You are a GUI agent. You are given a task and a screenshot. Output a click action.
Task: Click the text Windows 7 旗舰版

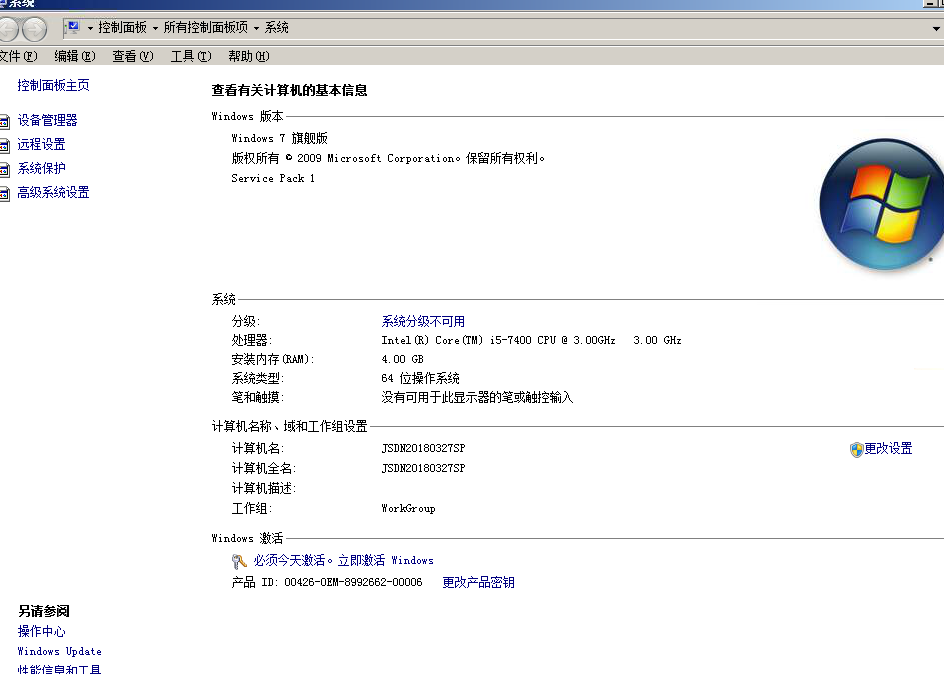(x=279, y=138)
